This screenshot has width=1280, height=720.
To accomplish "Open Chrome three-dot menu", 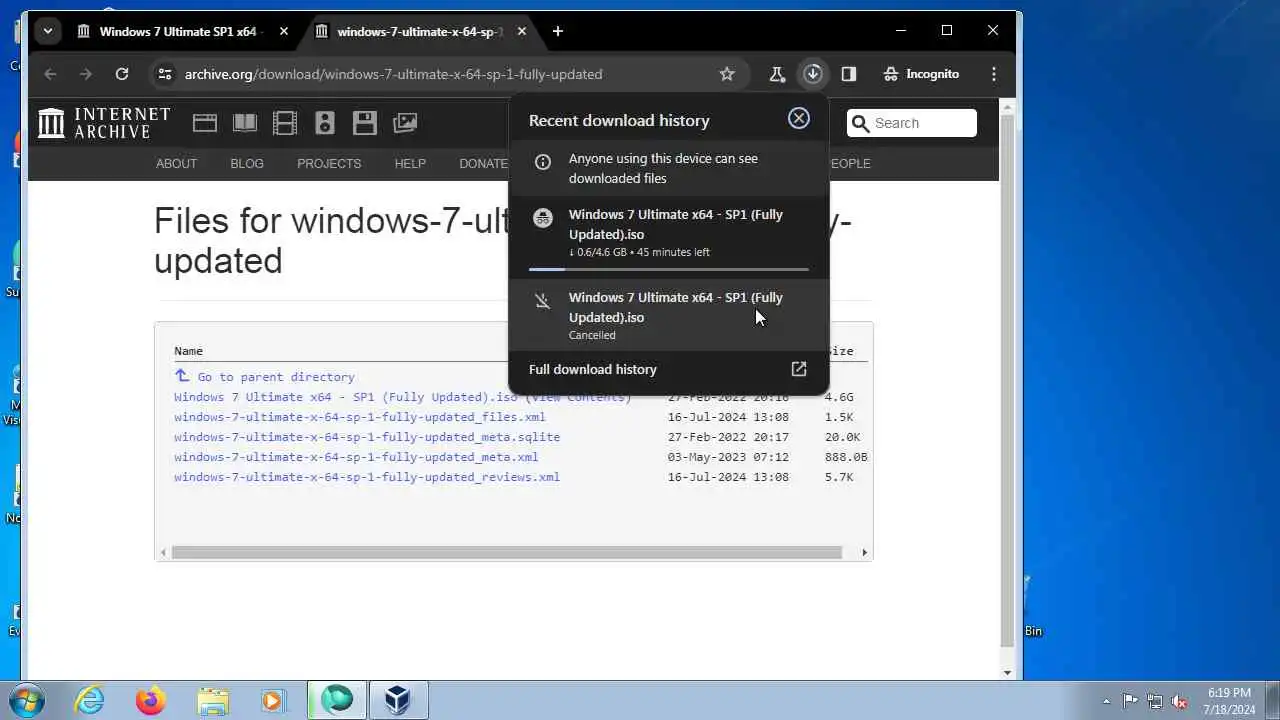I will [x=993, y=74].
